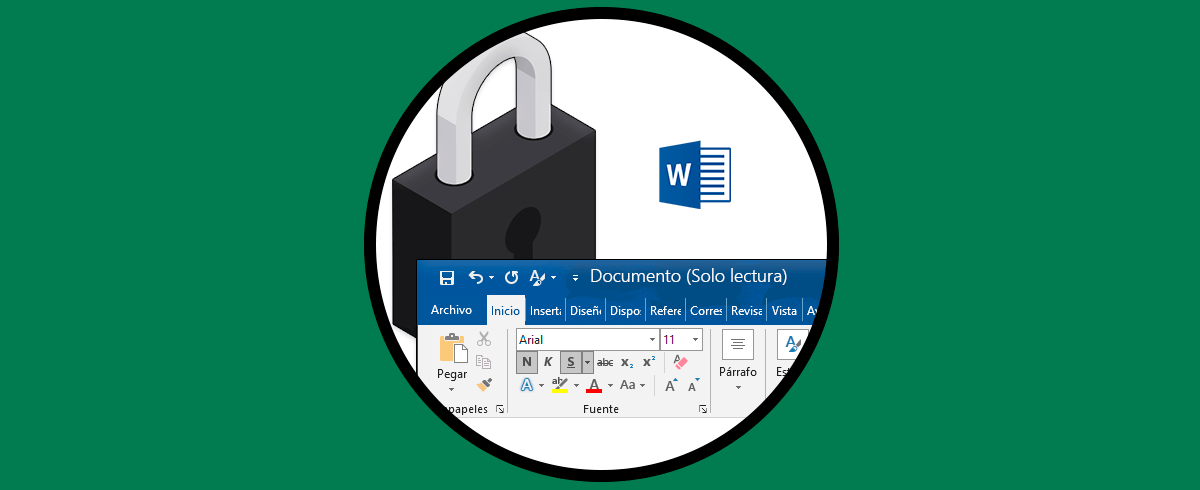
Task: Click the Pegar clipboard icon
Action: pyautogui.click(x=453, y=348)
